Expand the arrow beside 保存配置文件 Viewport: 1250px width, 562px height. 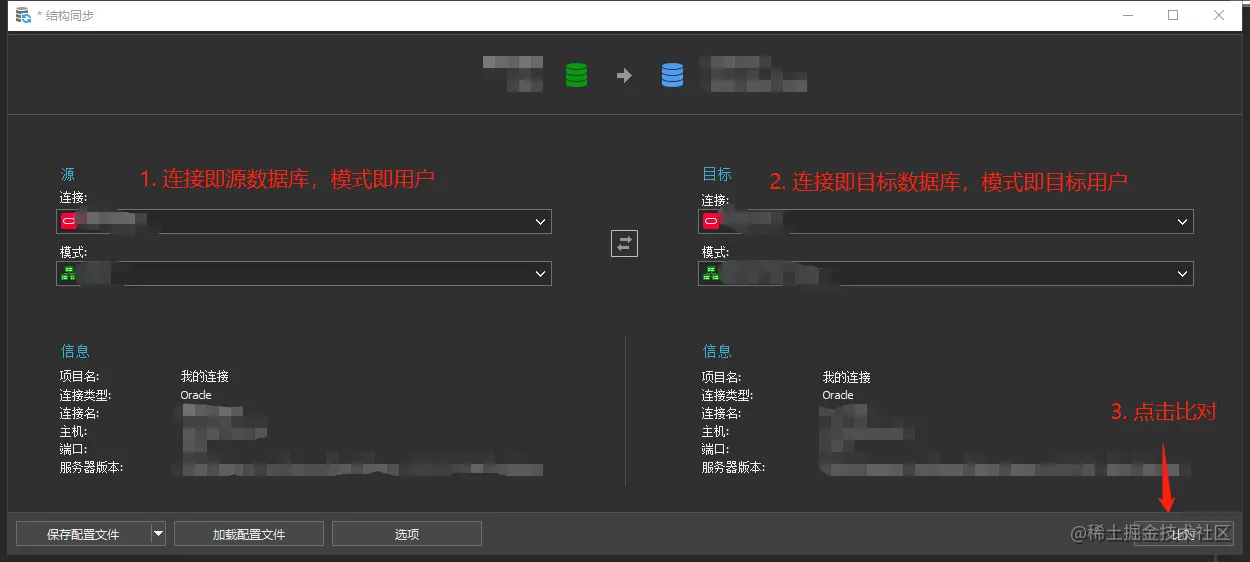158,534
